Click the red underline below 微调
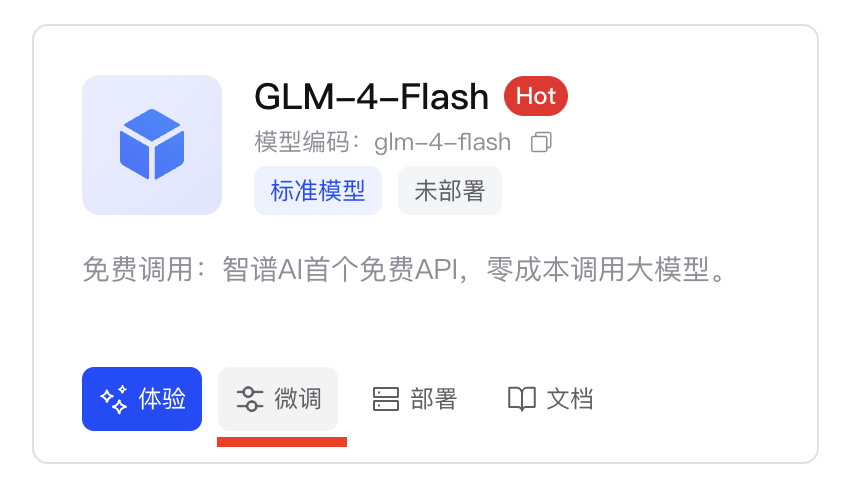852x486 pixels. pyautogui.click(x=282, y=442)
